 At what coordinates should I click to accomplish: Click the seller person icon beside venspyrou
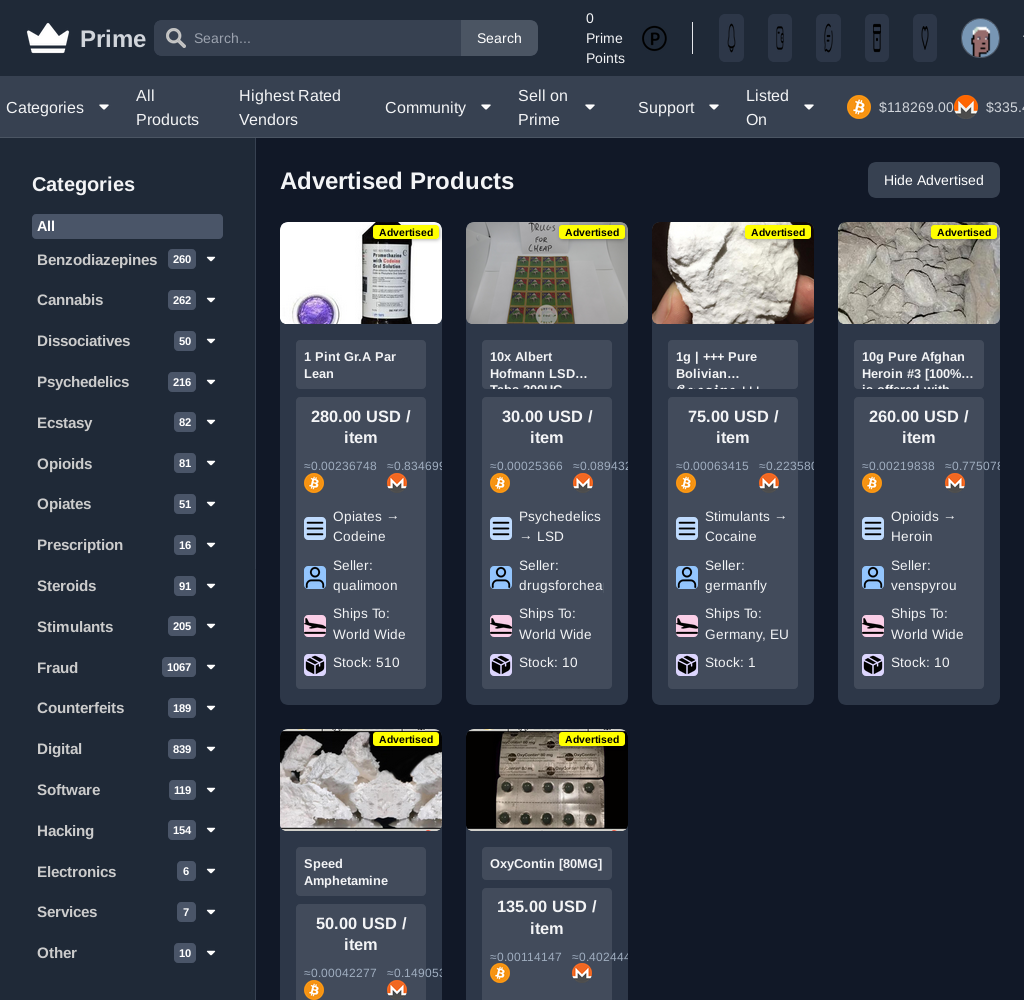tap(873, 577)
